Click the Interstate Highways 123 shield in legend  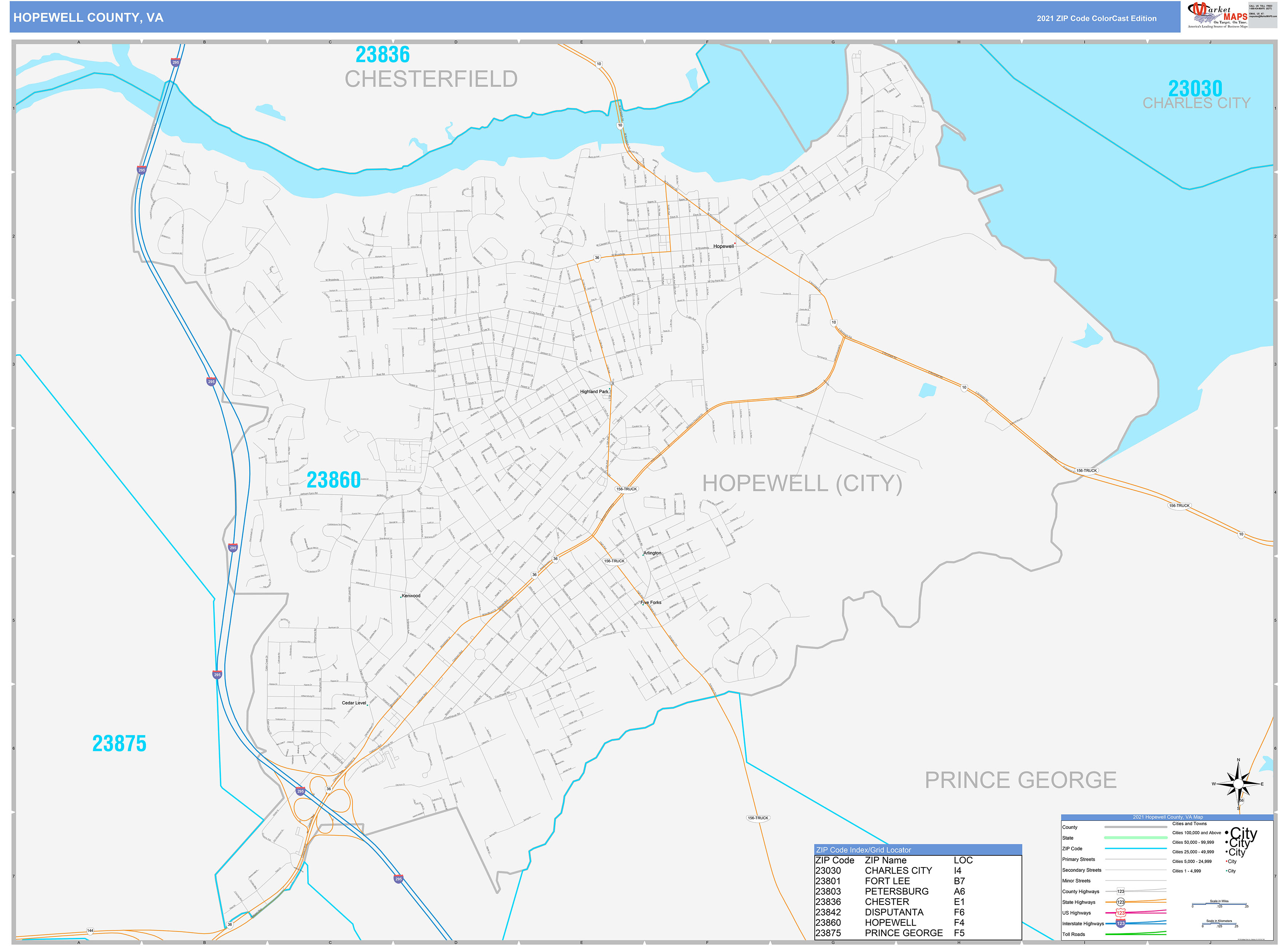(1120, 924)
